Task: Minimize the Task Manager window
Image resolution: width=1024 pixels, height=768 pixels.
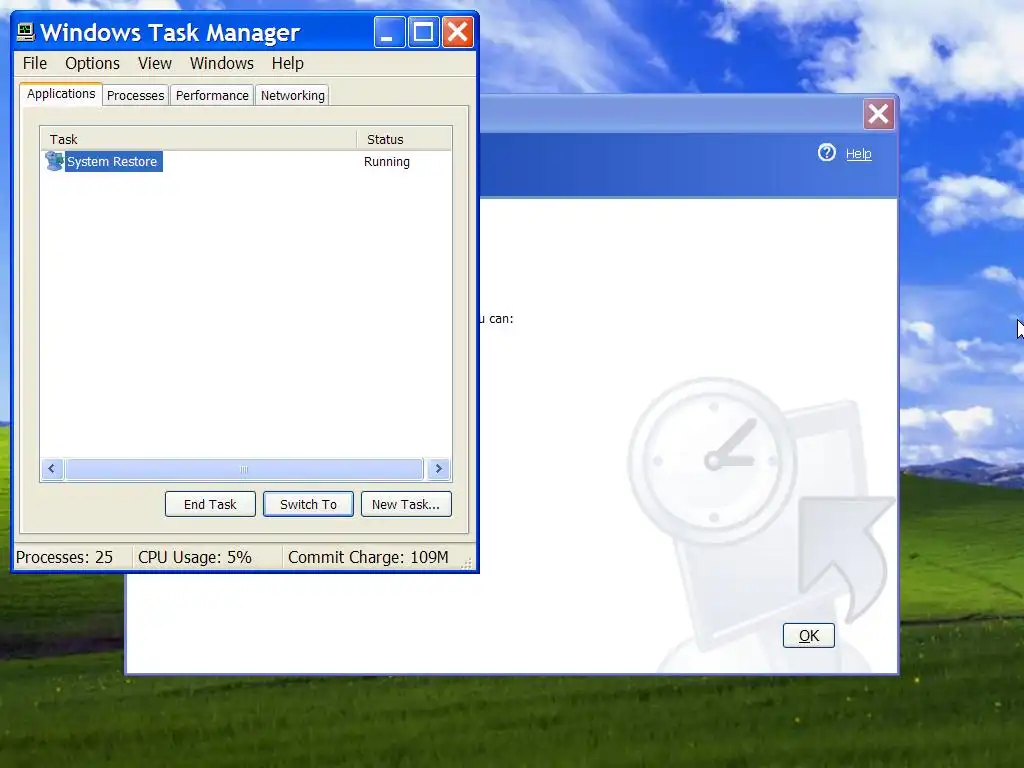Action: [x=389, y=32]
